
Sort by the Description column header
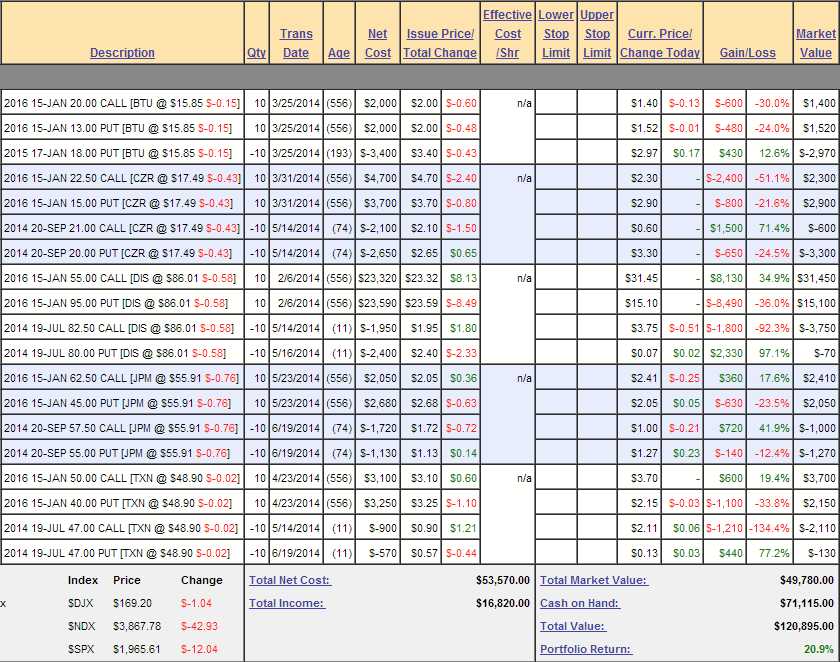click(122, 52)
